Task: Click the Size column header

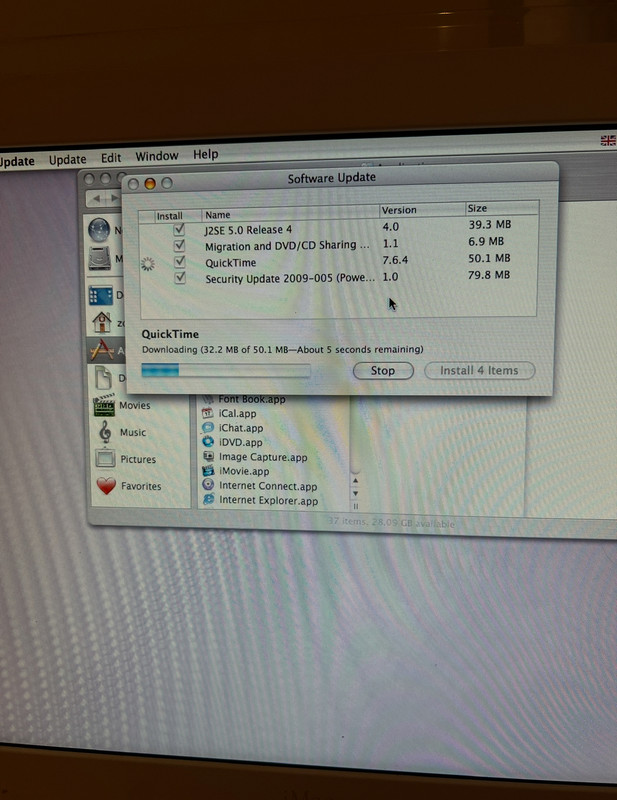Action: (502, 208)
